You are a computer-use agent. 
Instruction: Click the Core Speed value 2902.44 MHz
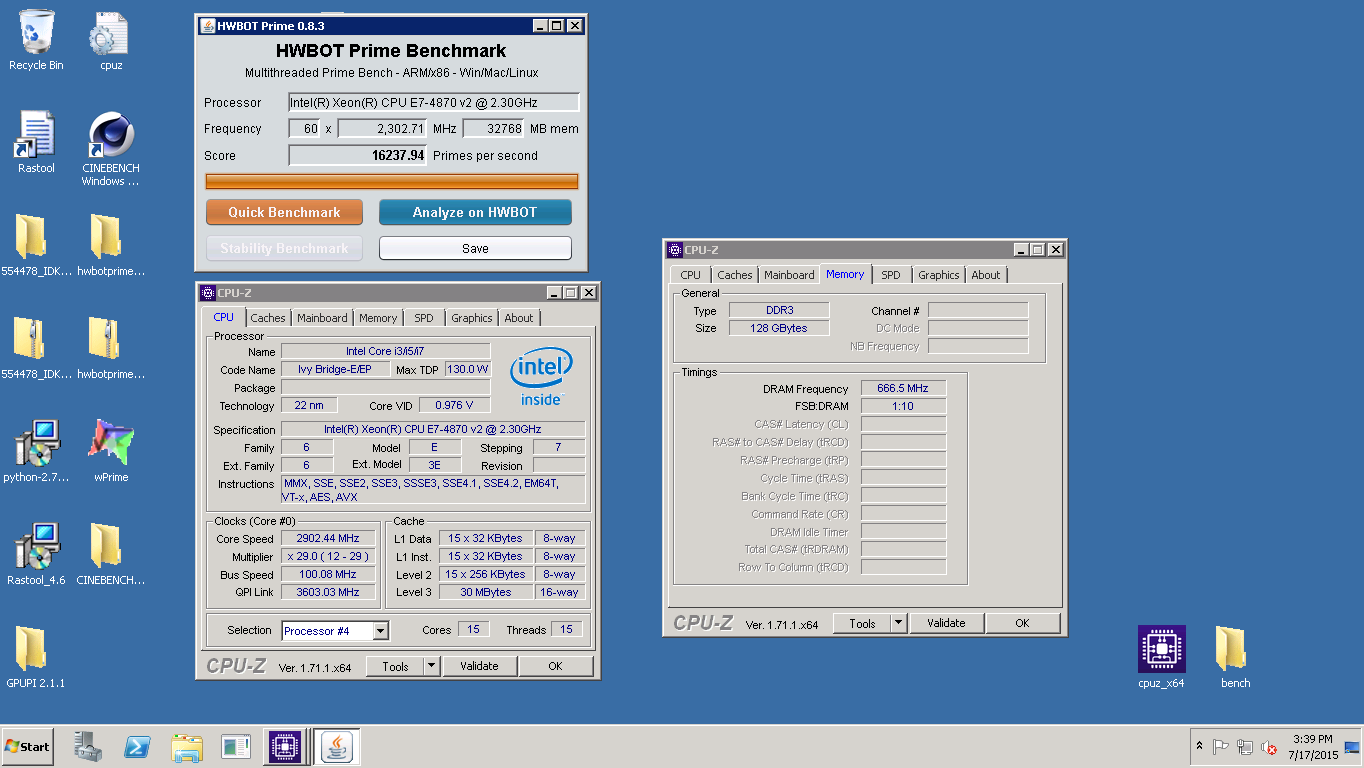click(x=328, y=538)
